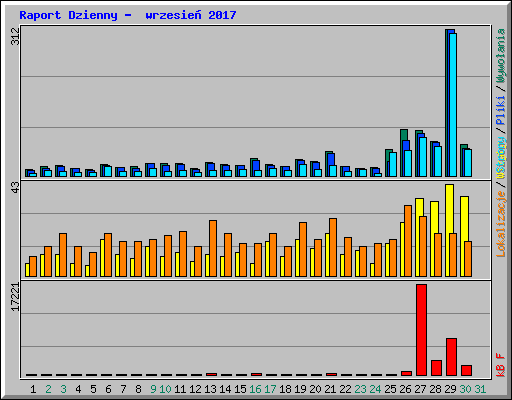
Task: Click the day 31 label on the x-axis
Action: tap(480, 389)
